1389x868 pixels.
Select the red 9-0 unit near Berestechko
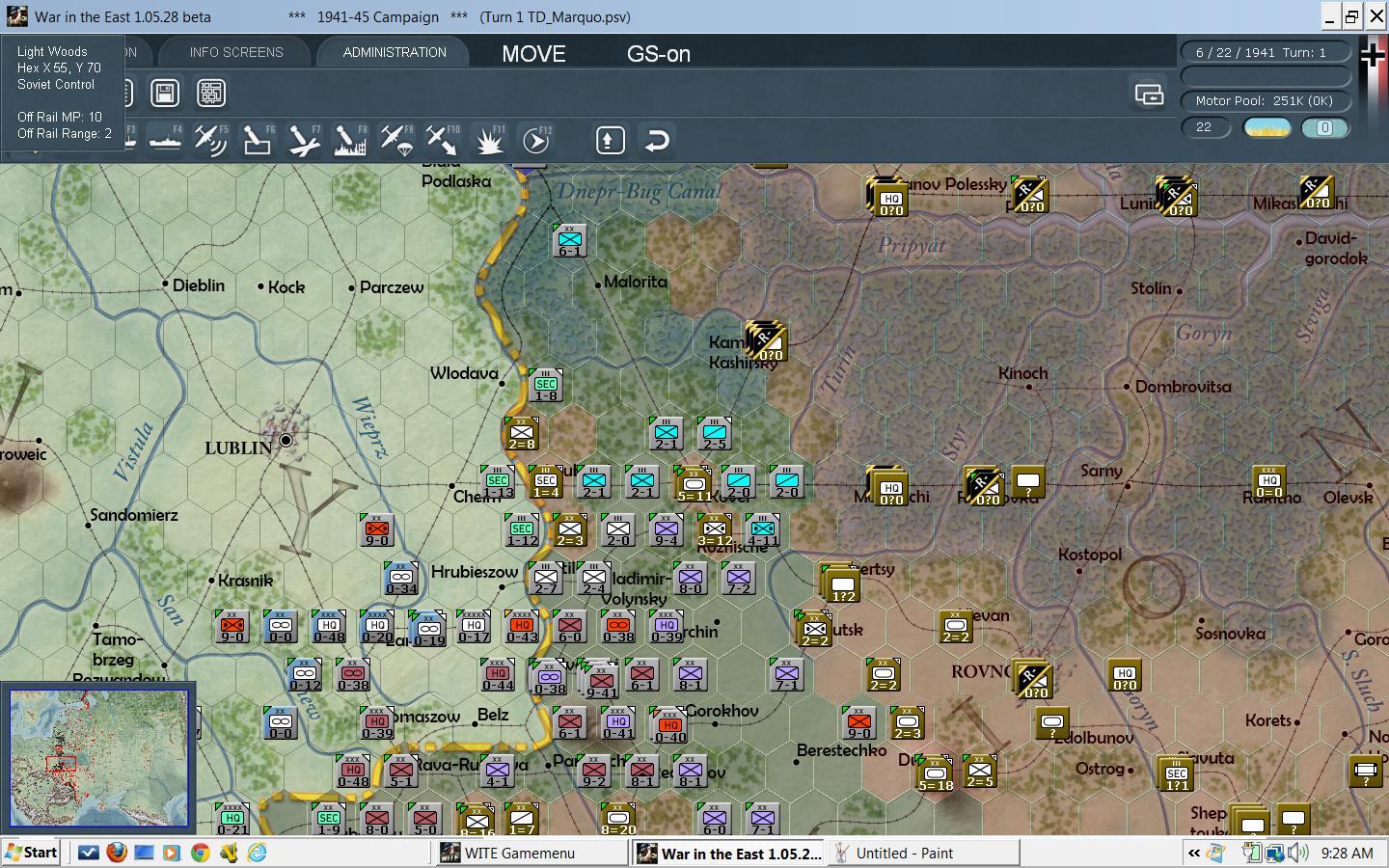pos(859,723)
